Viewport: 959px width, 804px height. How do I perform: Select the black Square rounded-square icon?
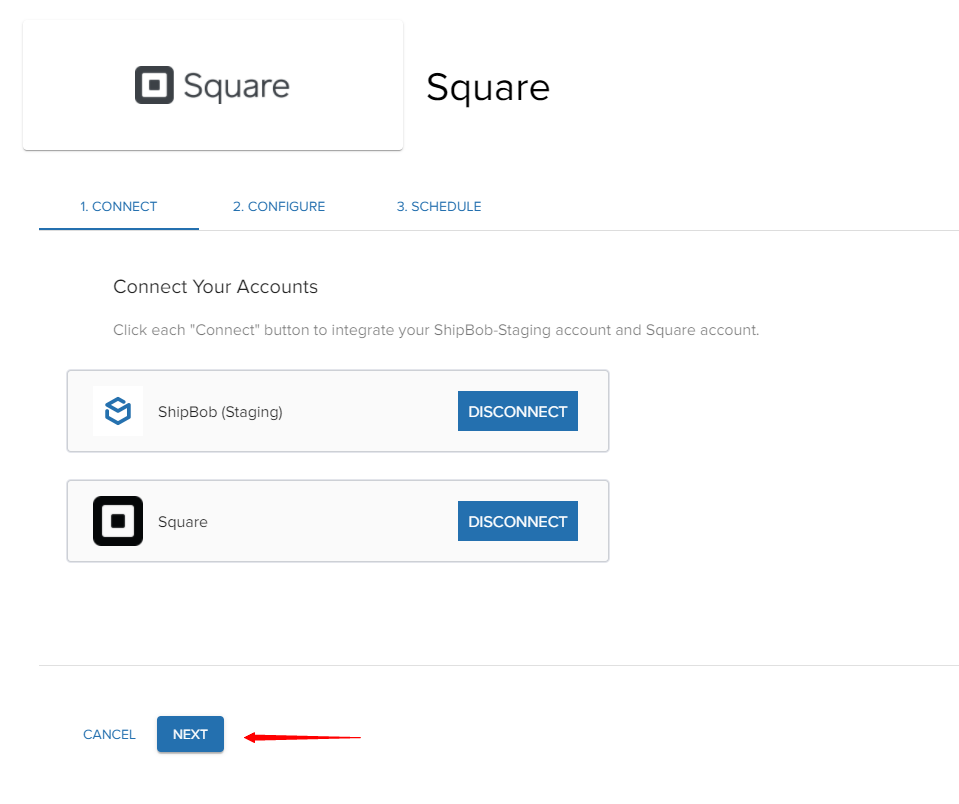(x=117, y=520)
